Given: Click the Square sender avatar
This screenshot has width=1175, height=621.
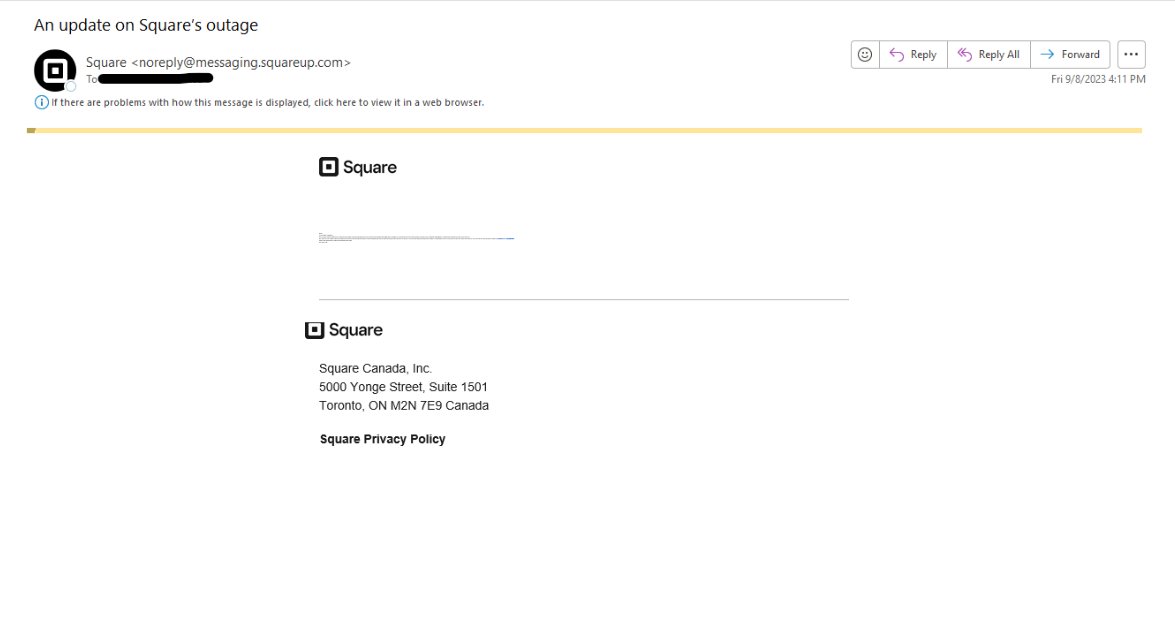Looking at the screenshot, I should point(55,70).
